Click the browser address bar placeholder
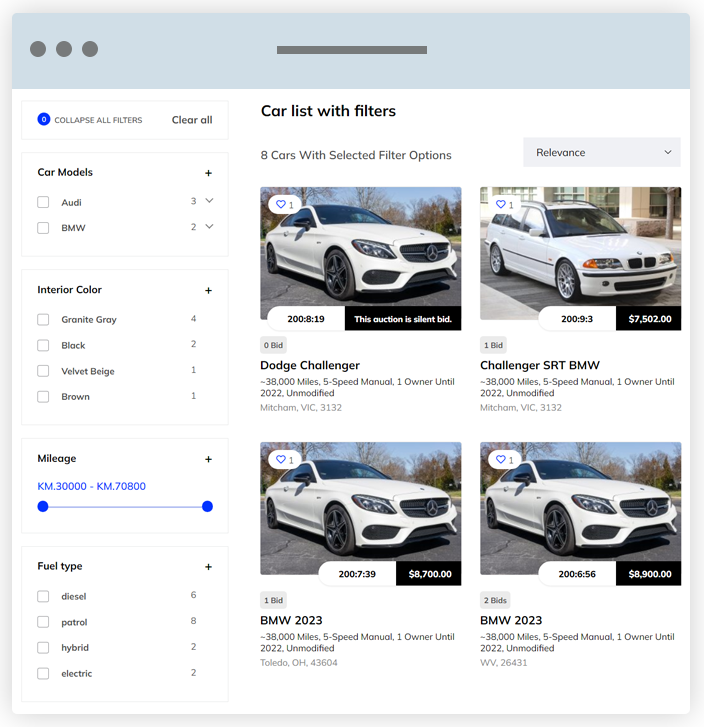 coord(352,50)
